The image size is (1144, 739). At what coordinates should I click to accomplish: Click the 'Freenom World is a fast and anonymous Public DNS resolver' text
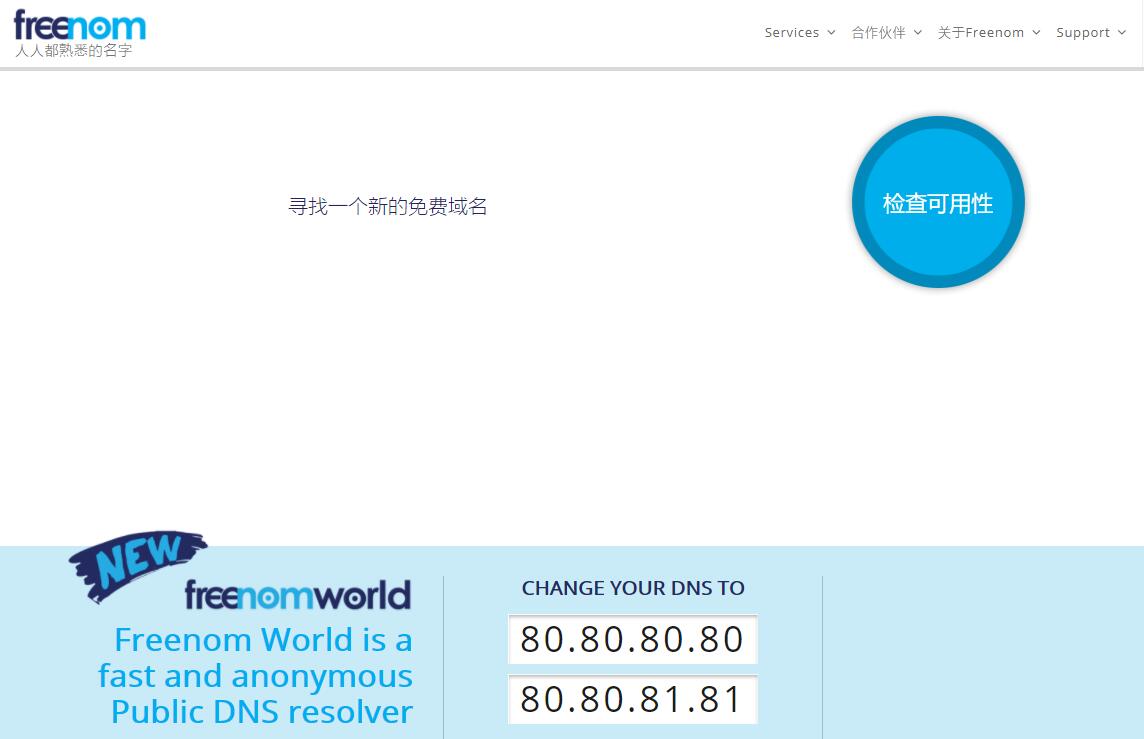click(x=255, y=676)
